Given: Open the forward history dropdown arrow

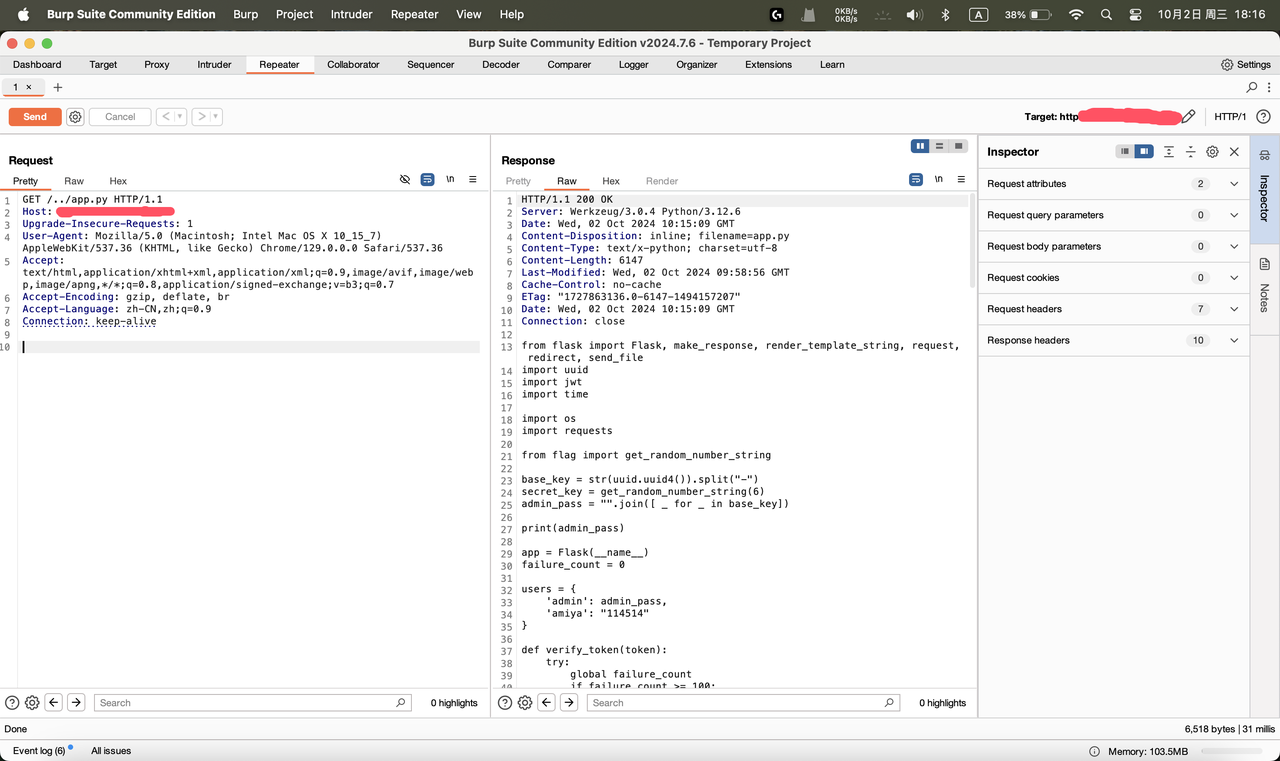Looking at the screenshot, I should 215,117.
